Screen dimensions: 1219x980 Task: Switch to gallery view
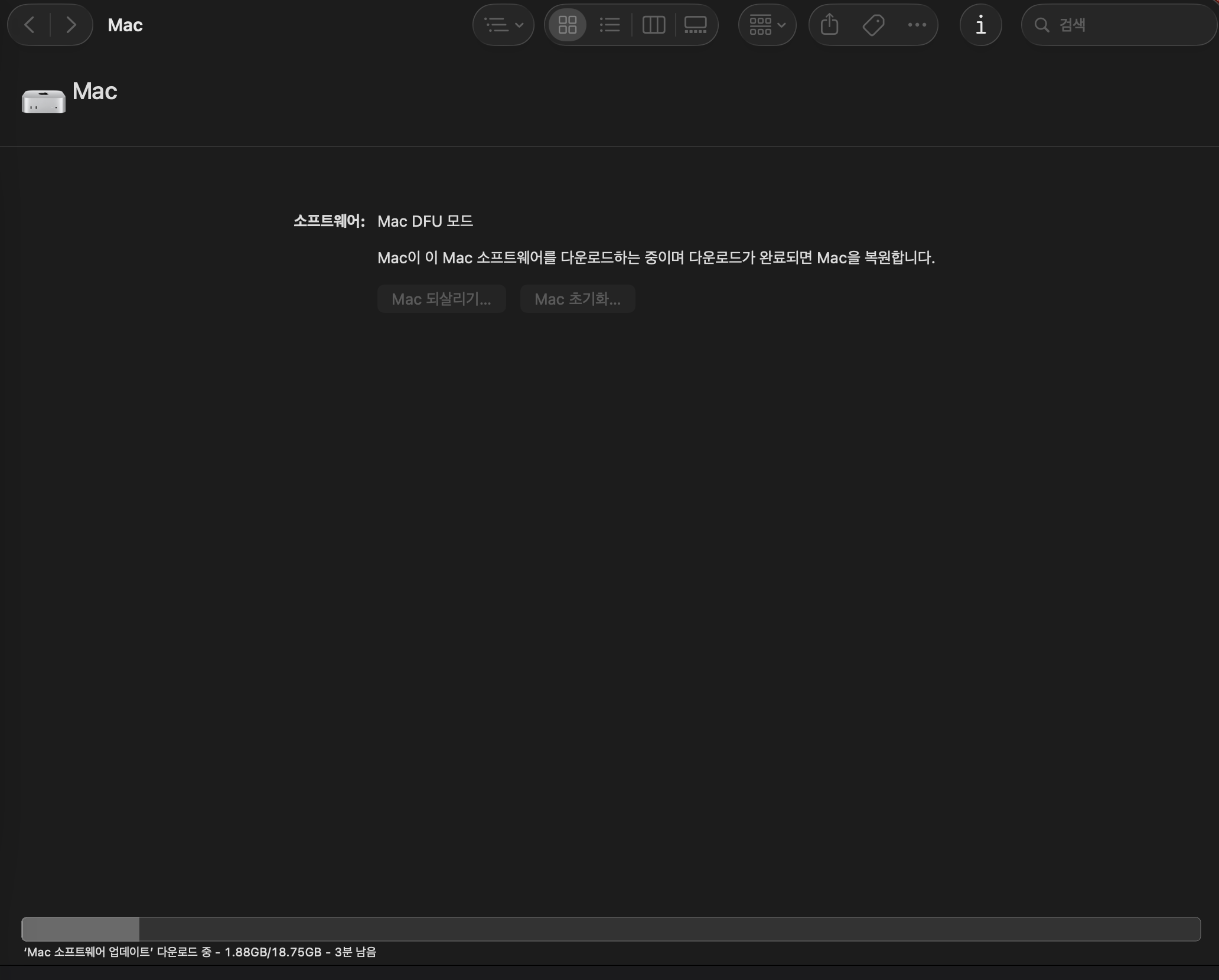695,25
